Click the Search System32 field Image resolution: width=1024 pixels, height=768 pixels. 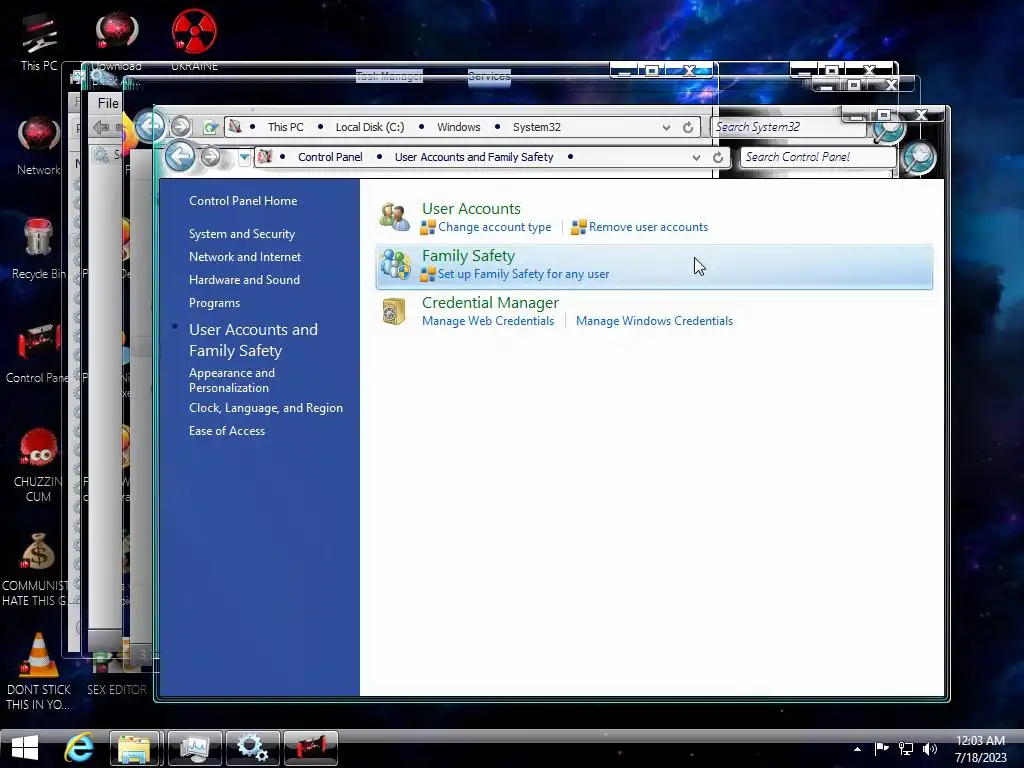(790, 127)
